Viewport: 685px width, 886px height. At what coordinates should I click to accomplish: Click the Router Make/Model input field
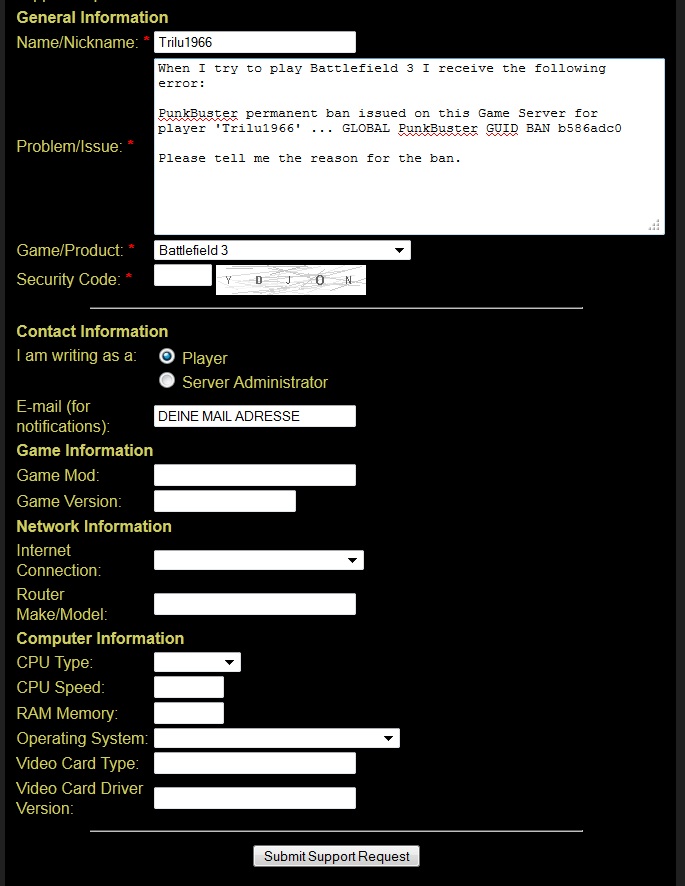pyautogui.click(x=255, y=604)
